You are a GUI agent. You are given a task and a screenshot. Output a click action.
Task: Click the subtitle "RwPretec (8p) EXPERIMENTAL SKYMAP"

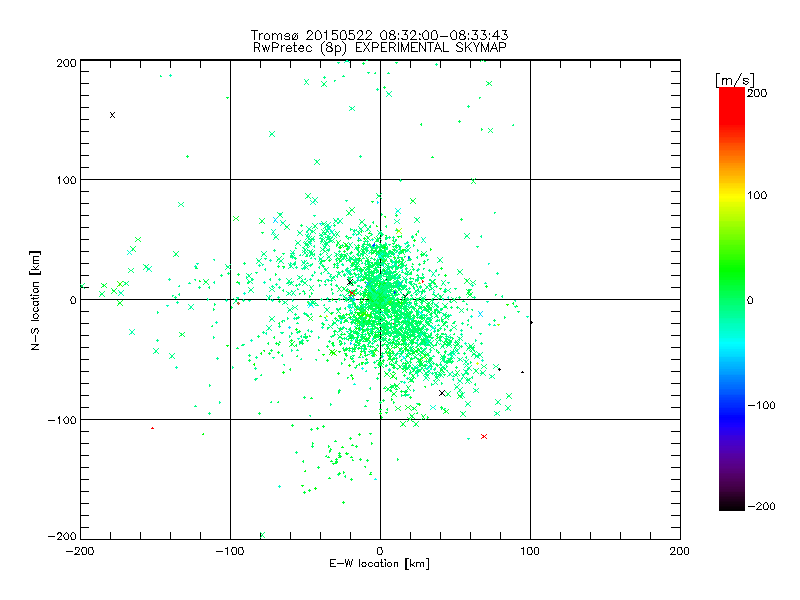(380, 48)
